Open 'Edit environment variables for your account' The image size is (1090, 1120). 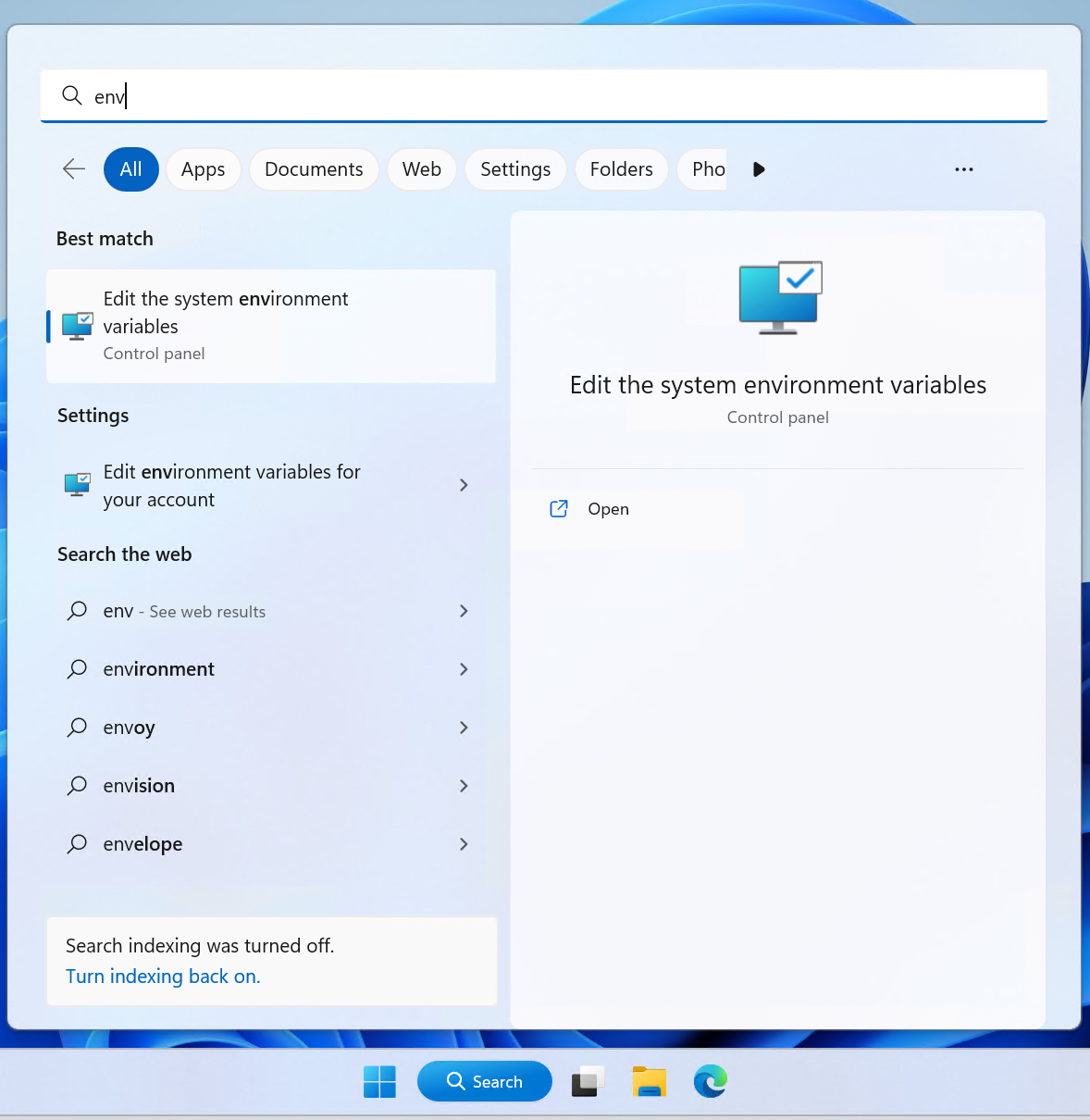[x=271, y=485]
